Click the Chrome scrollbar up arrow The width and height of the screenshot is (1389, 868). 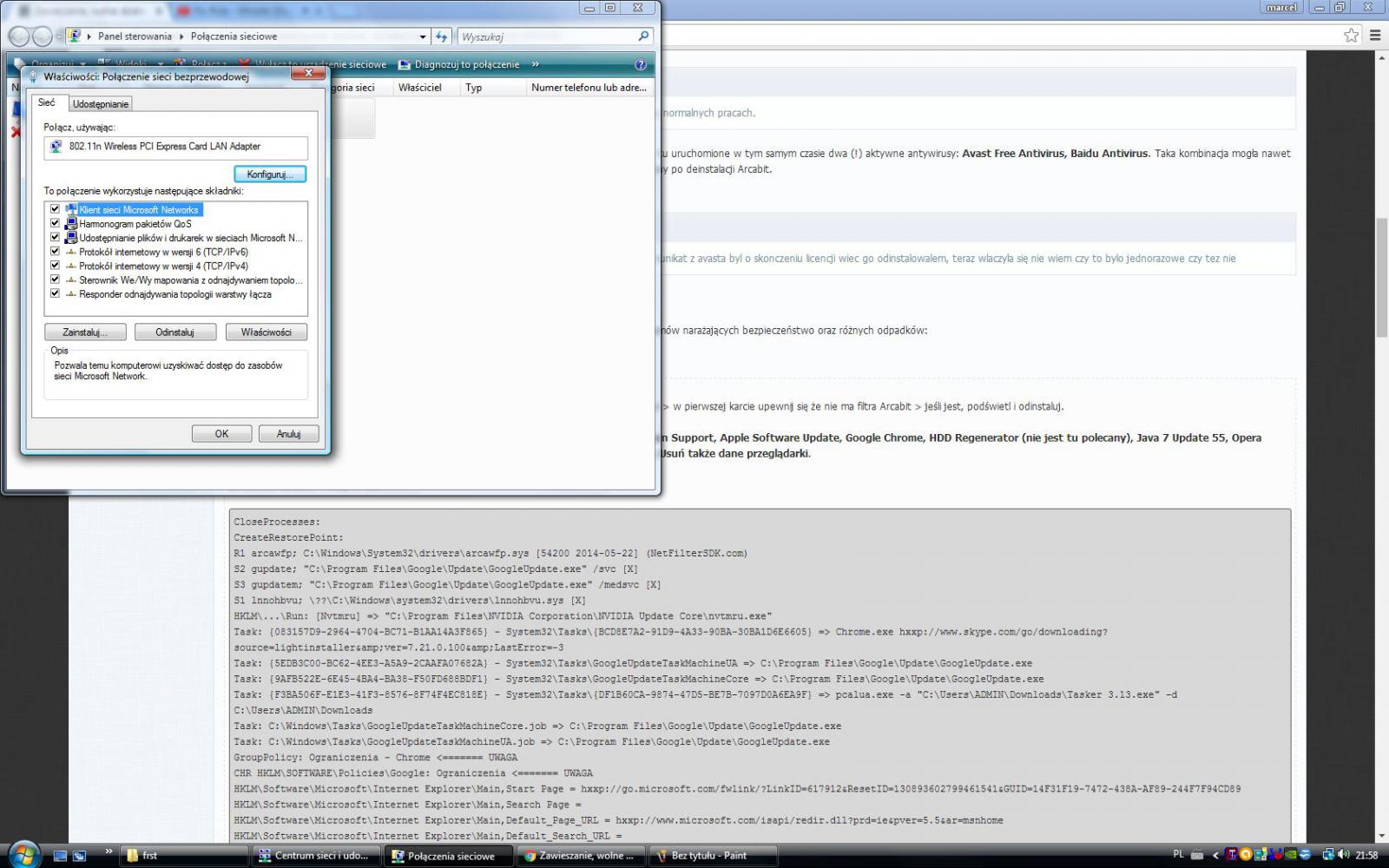[1382, 57]
